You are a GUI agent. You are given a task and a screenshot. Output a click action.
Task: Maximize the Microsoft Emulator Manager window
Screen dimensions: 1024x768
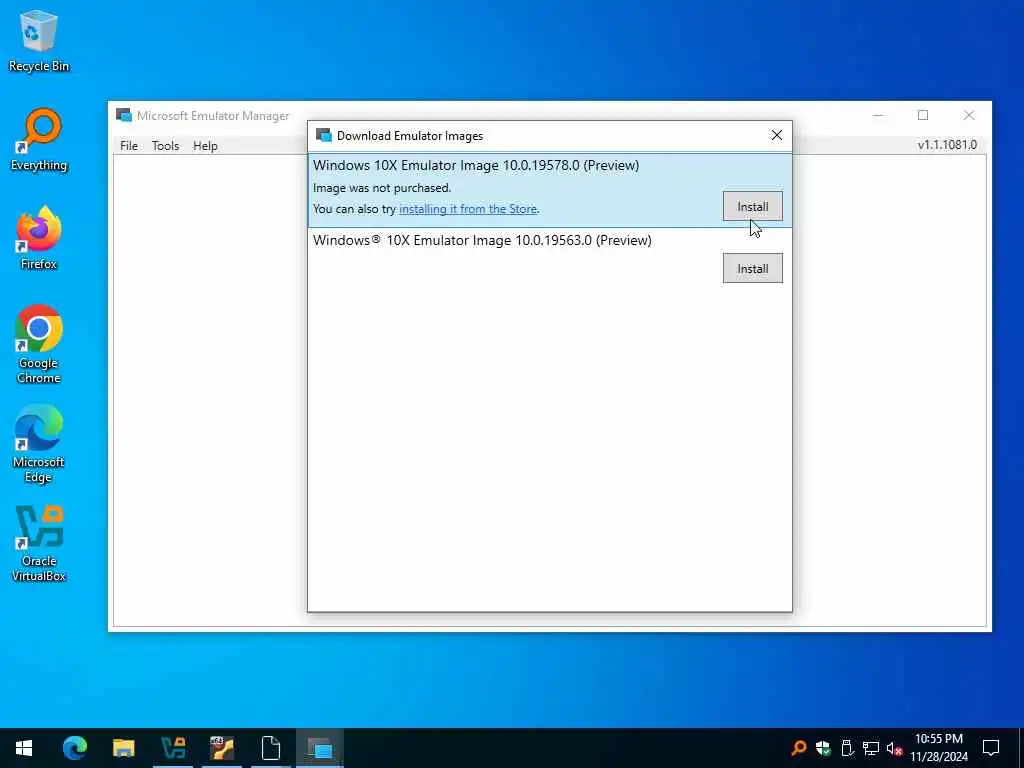pos(923,116)
